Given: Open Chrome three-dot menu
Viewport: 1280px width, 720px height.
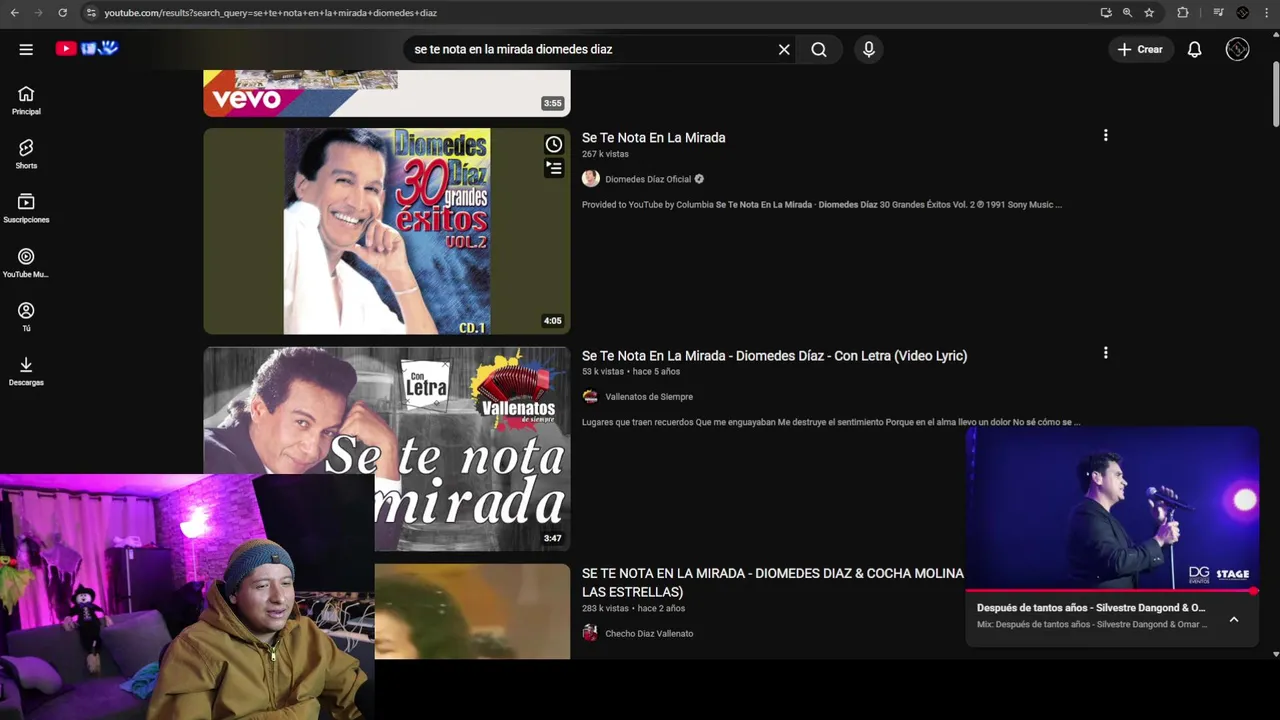Looking at the screenshot, I should pos(1267,13).
